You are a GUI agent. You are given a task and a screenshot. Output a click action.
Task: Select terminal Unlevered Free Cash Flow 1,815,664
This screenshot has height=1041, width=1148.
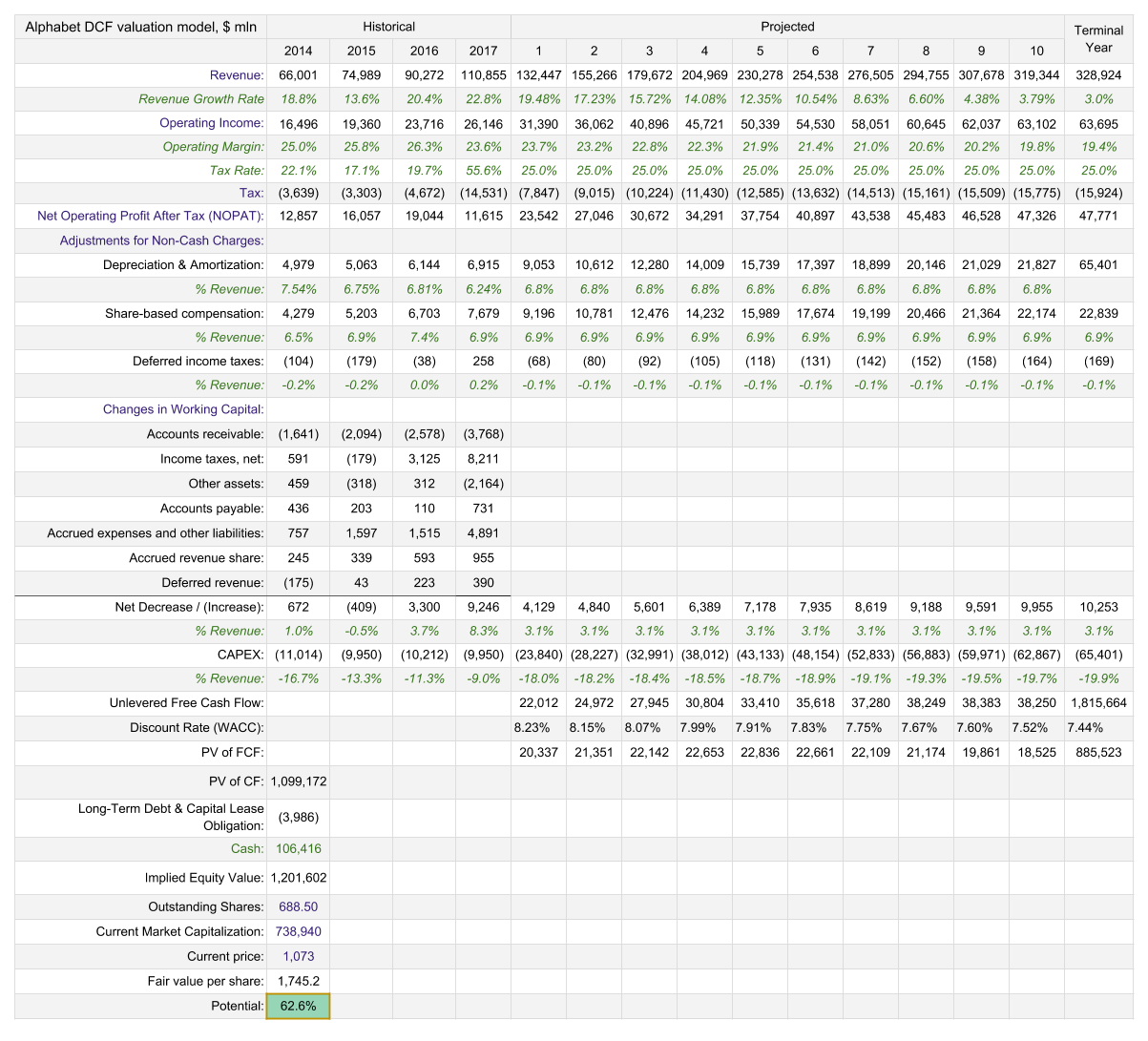tap(1098, 702)
